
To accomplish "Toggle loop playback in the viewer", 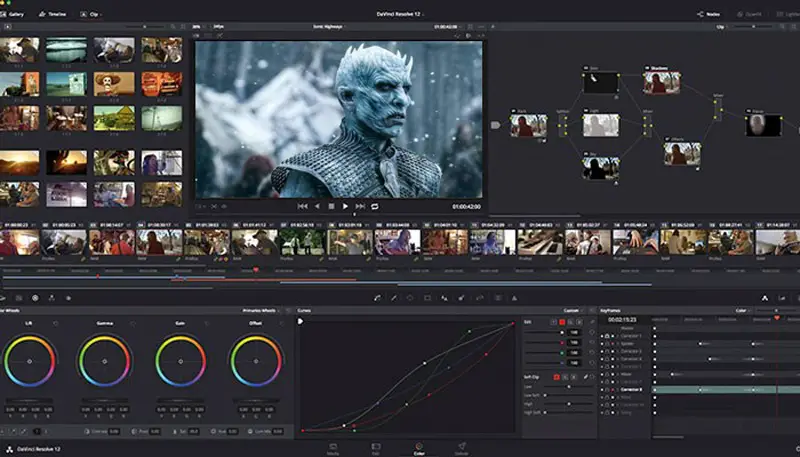I will click(374, 206).
